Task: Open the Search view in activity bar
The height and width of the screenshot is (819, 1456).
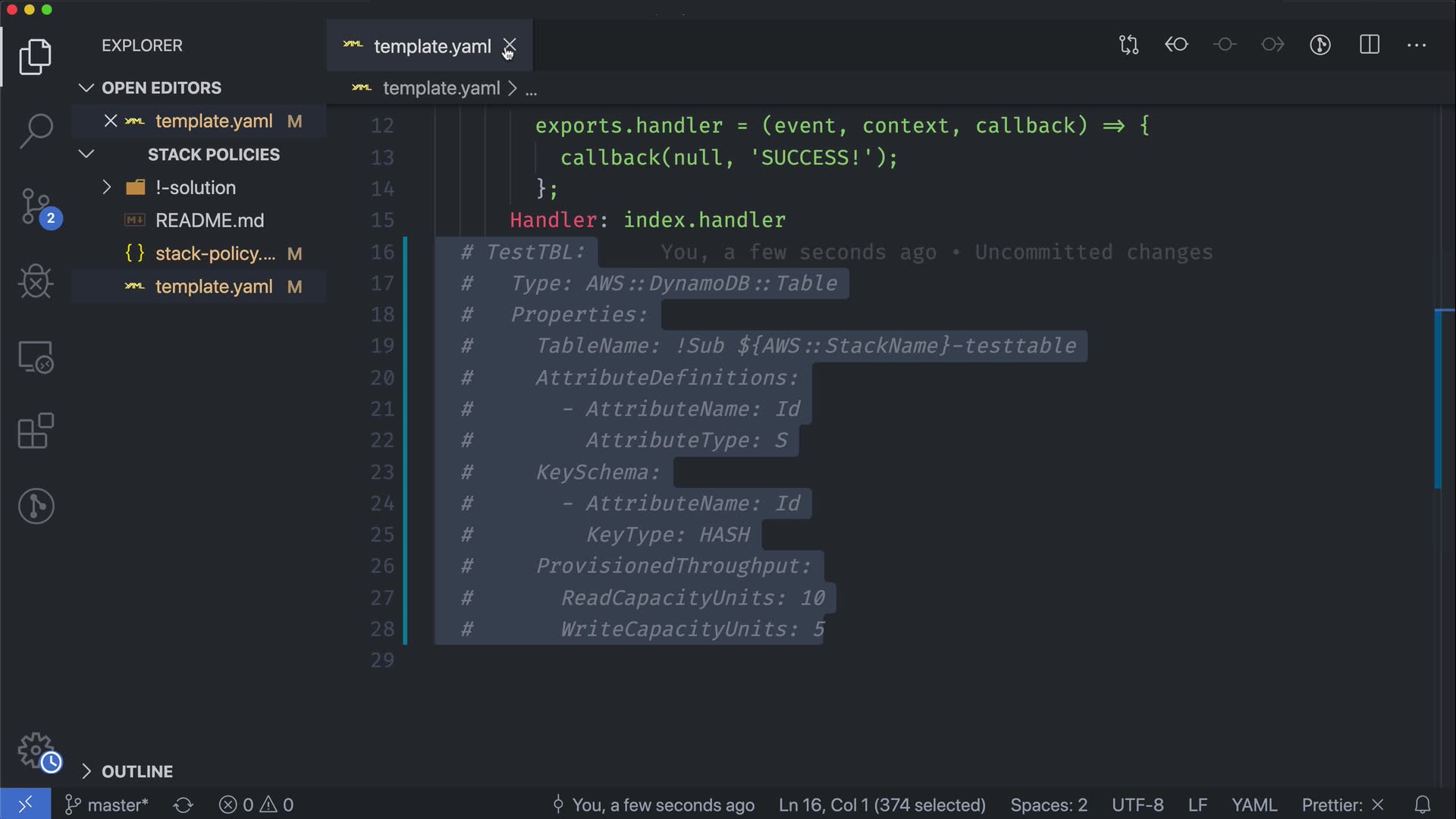Action: tap(36, 130)
